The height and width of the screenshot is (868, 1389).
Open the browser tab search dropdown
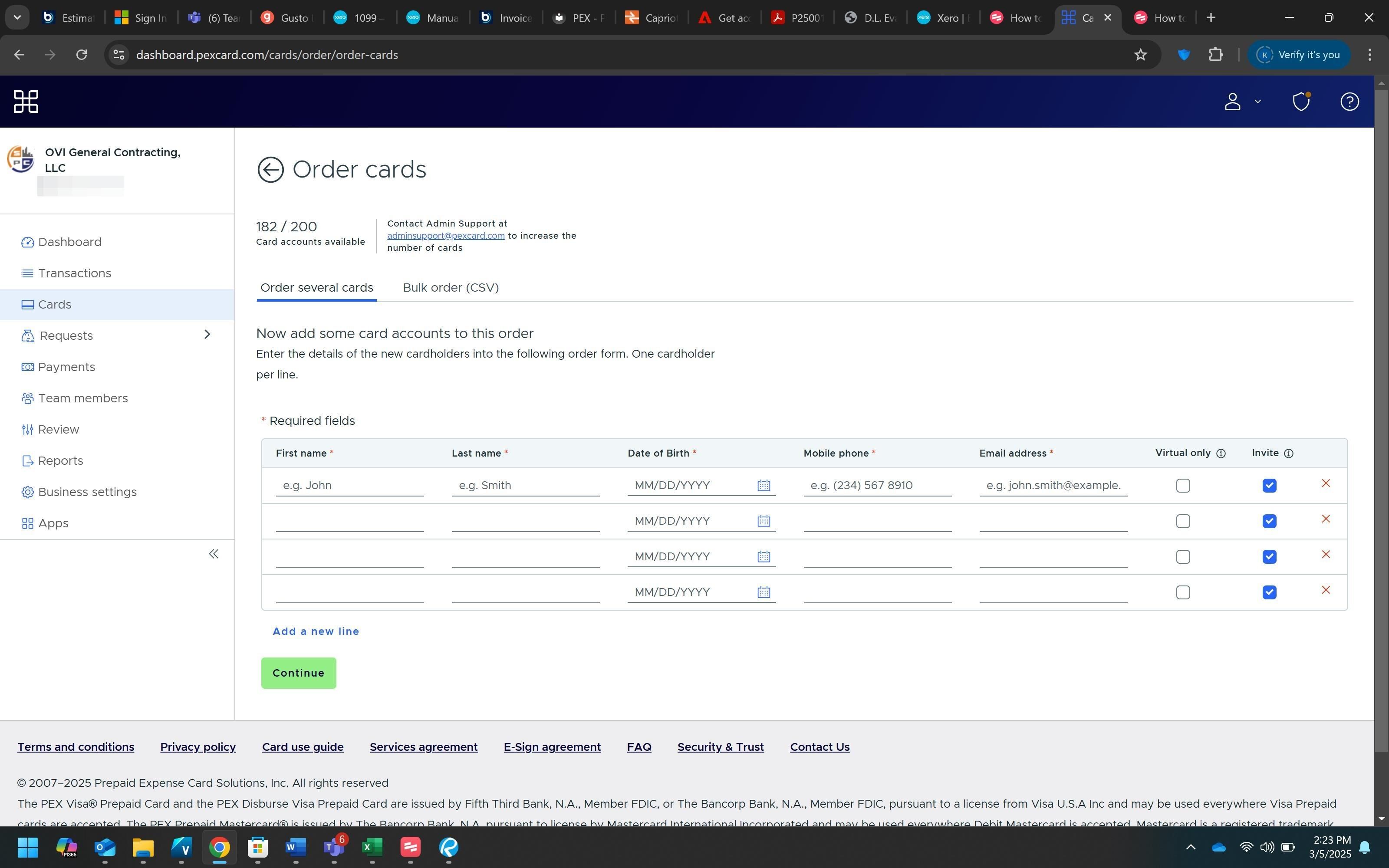(x=17, y=17)
